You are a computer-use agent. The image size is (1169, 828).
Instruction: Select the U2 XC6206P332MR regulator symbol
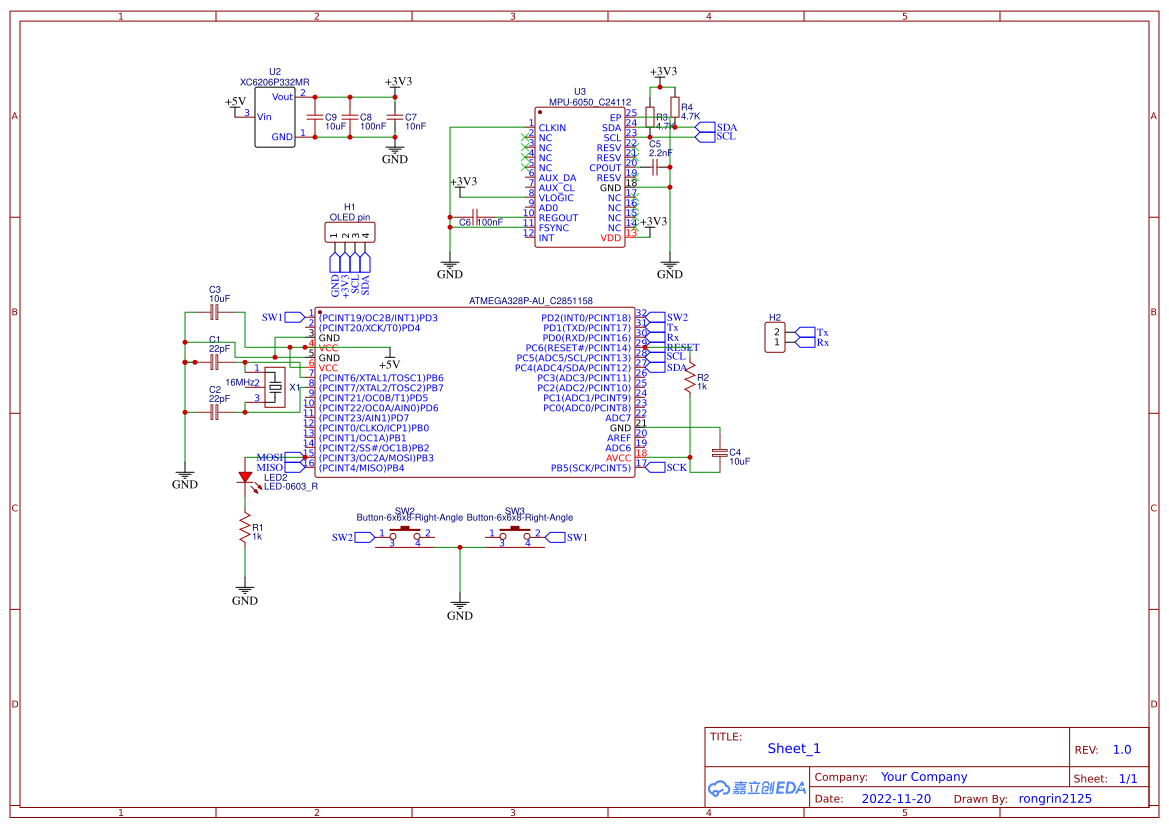click(x=275, y=117)
